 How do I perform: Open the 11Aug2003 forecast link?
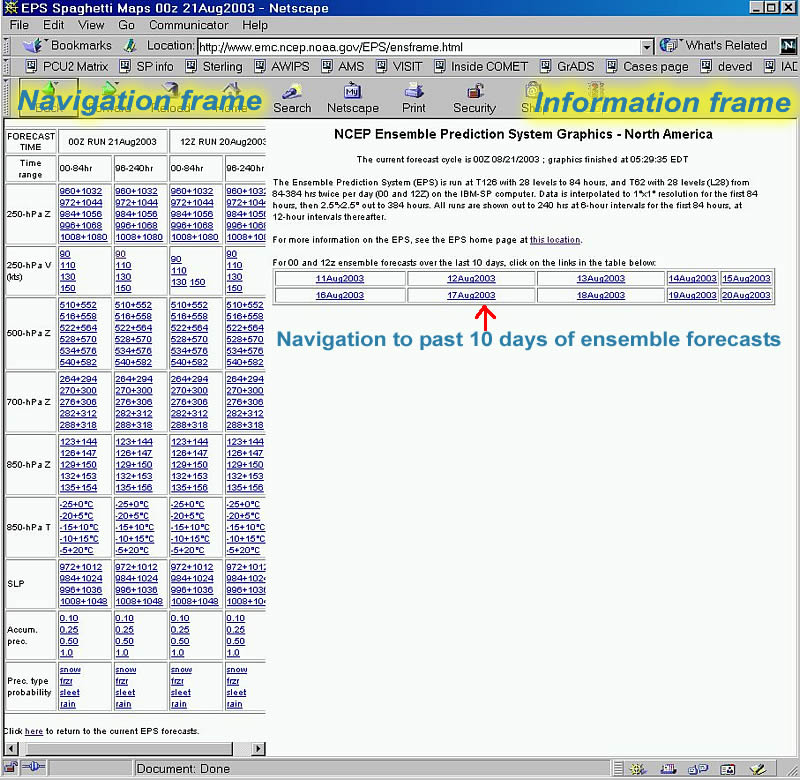pos(339,279)
